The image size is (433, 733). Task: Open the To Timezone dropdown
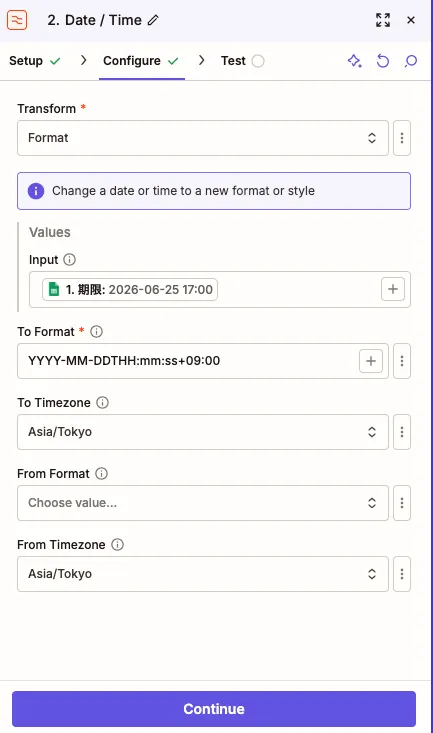click(203, 432)
